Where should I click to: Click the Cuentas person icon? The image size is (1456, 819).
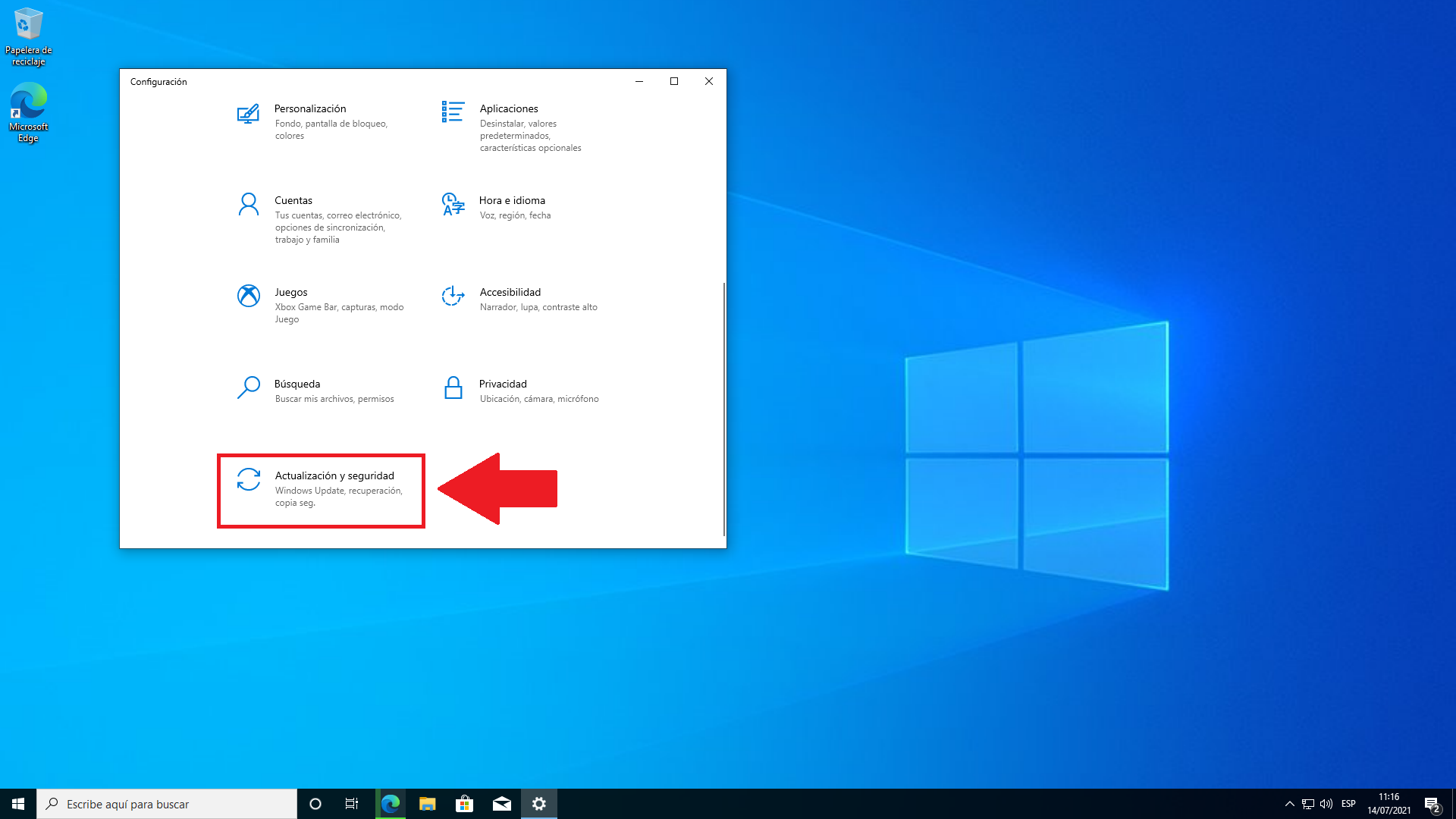248,204
